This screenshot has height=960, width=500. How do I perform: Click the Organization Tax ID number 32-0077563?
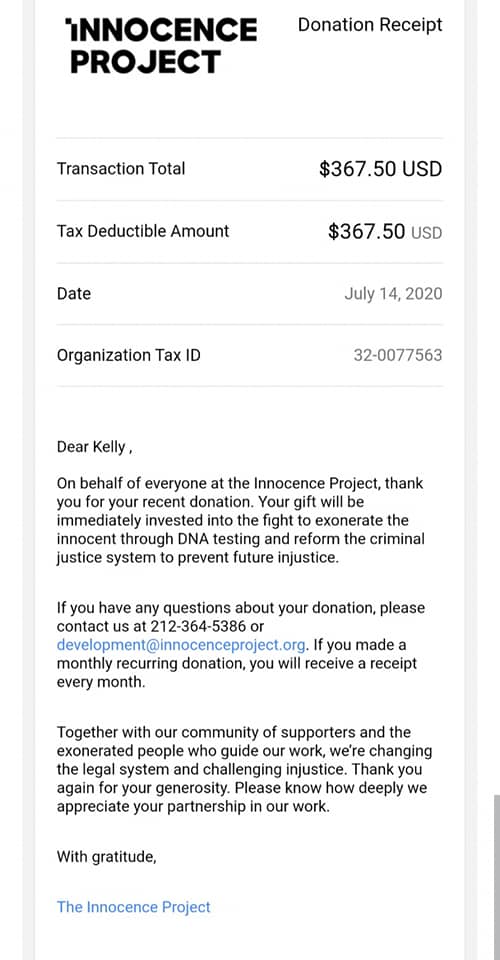pos(398,355)
